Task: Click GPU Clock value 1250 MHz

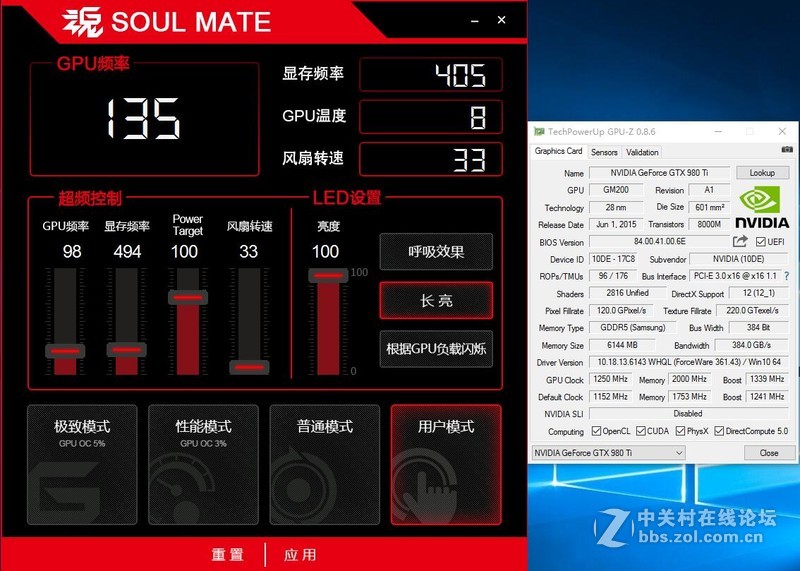Action: pos(610,379)
